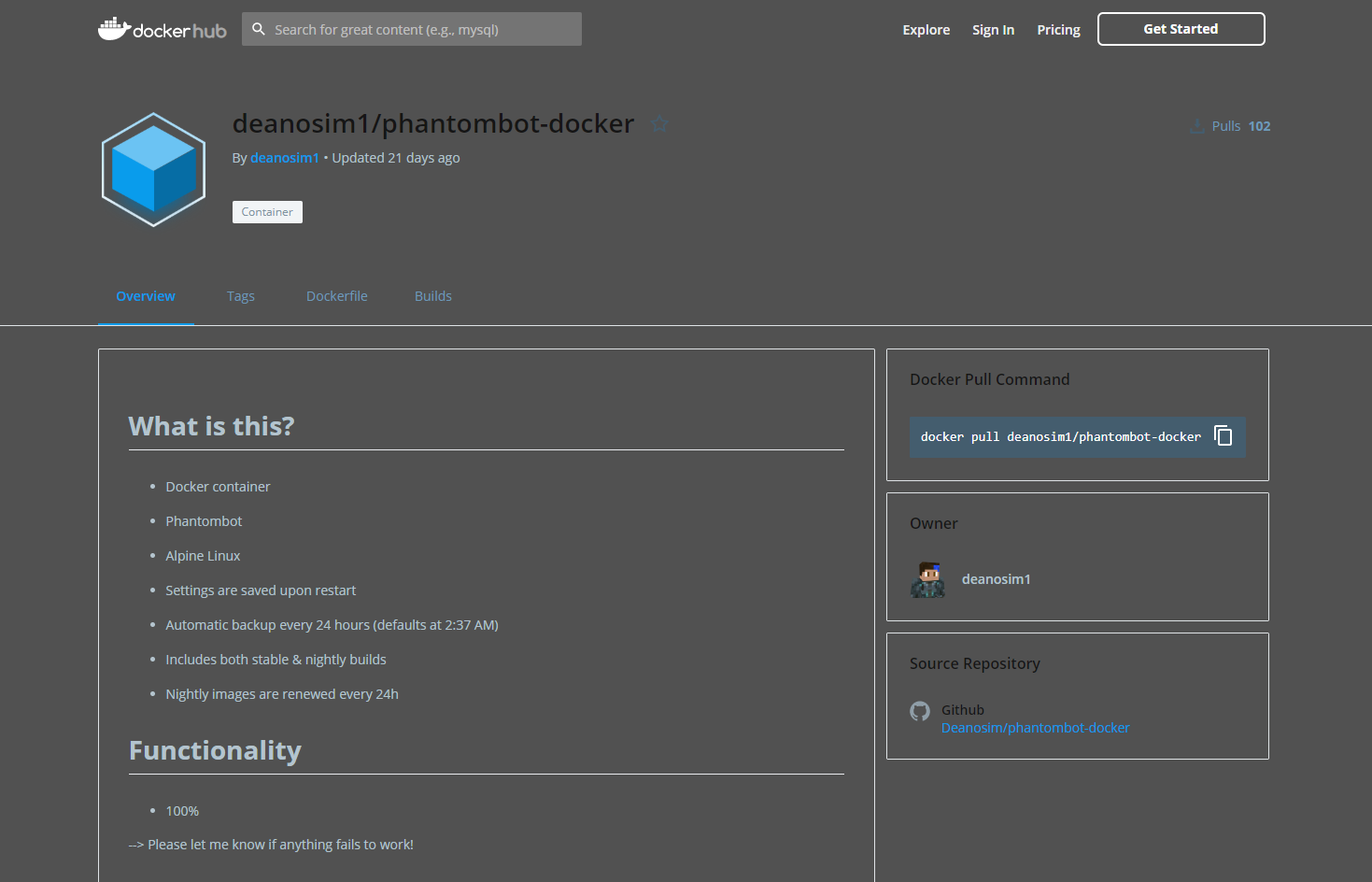1372x882 pixels.
Task: Click the 'Updated 21 days ago' text
Action: 396,158
